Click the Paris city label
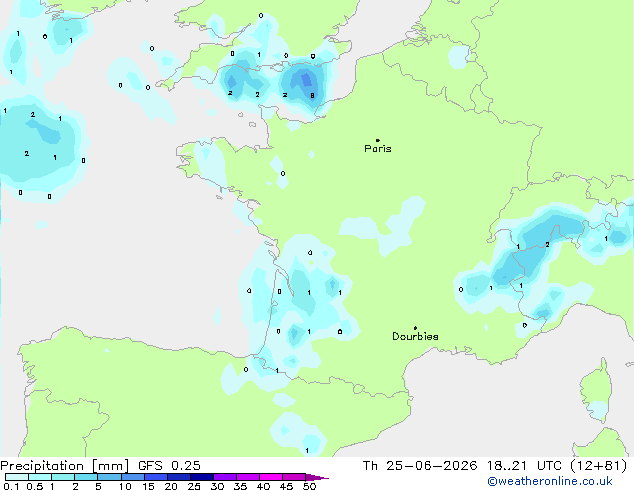The image size is (634, 490). pos(378,148)
